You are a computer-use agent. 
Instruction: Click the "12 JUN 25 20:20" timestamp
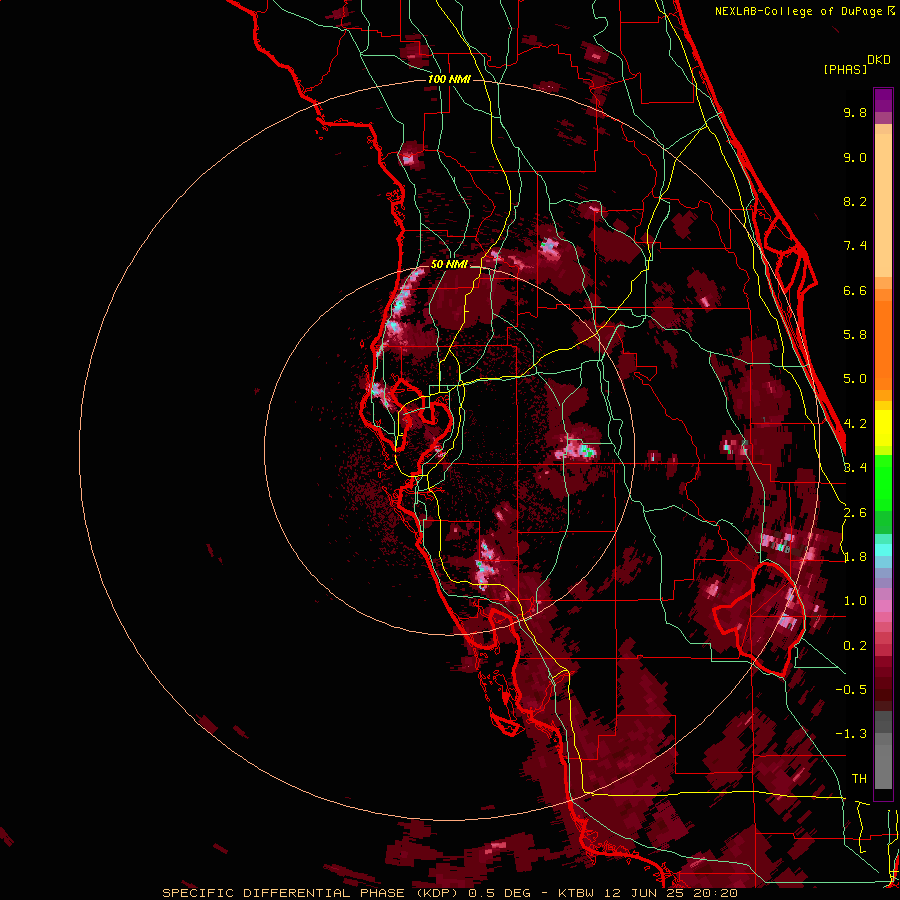coord(672,893)
